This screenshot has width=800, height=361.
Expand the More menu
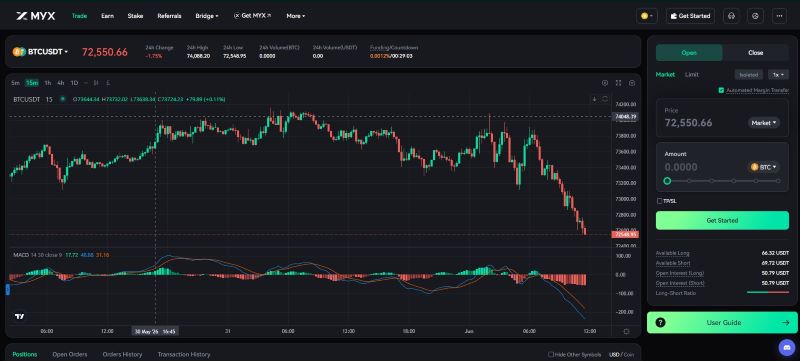pyautogui.click(x=296, y=16)
